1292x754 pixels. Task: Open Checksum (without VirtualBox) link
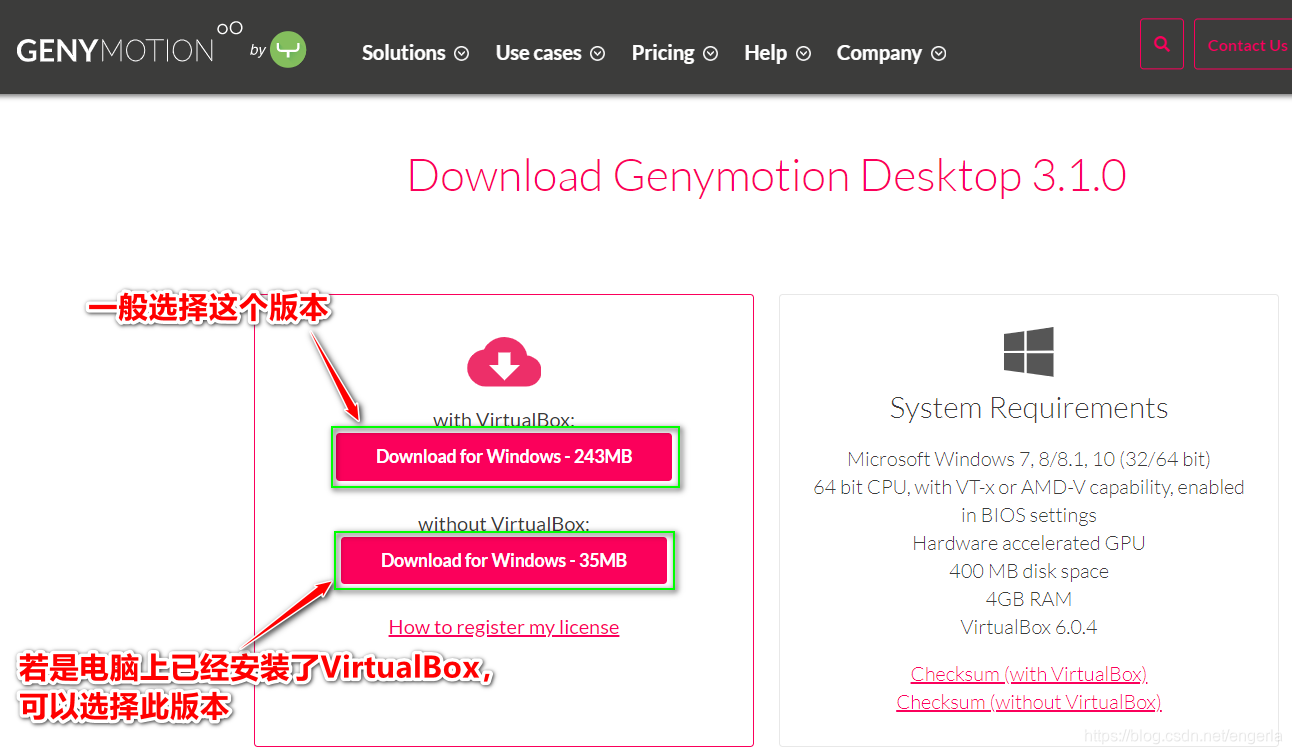(x=1029, y=702)
